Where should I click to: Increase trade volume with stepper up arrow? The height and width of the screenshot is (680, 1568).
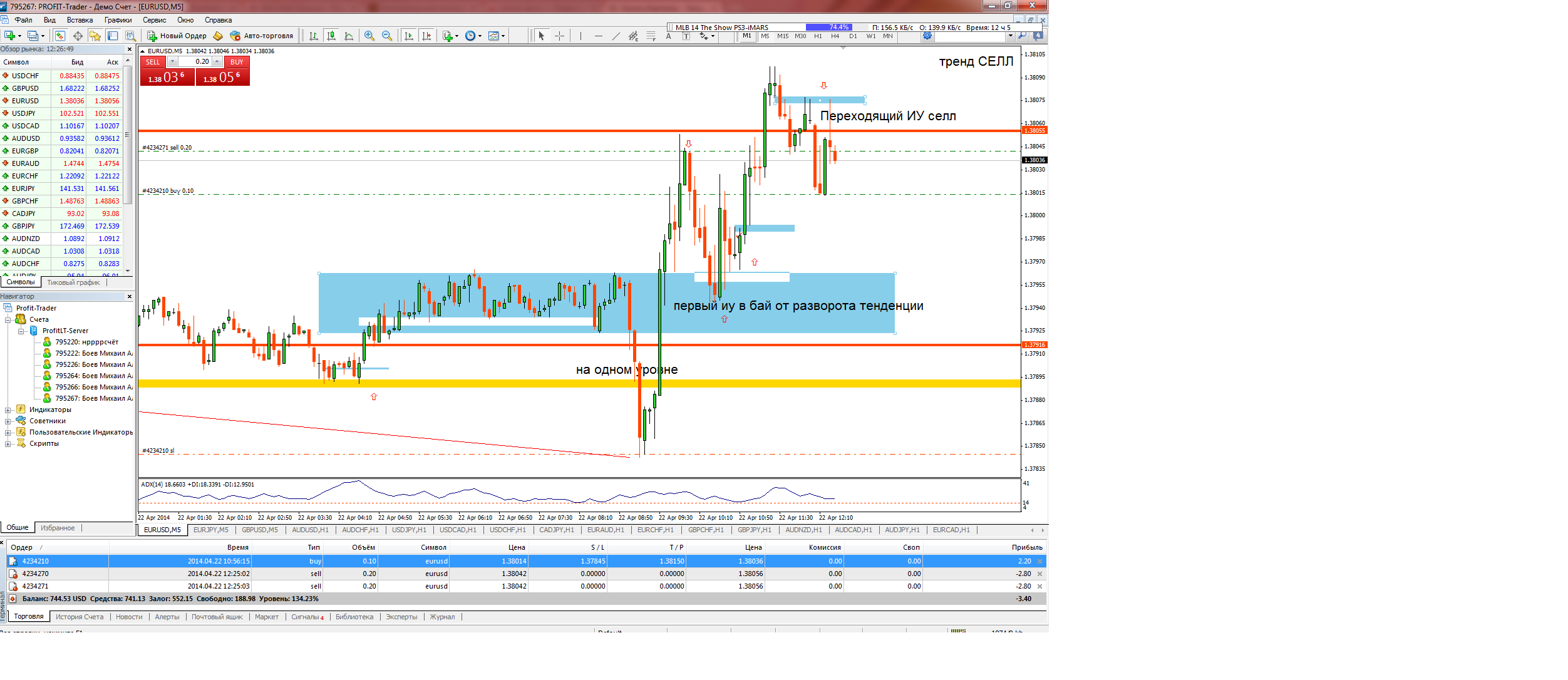(x=217, y=61)
